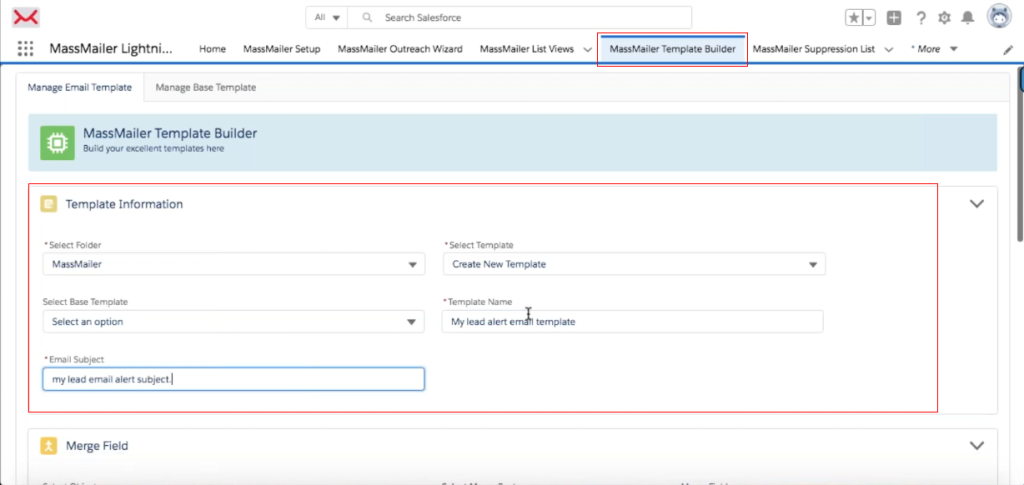Screen dimensions: 1024x485
Task: Open the MassMailer Suppression List tab
Action: (813, 49)
